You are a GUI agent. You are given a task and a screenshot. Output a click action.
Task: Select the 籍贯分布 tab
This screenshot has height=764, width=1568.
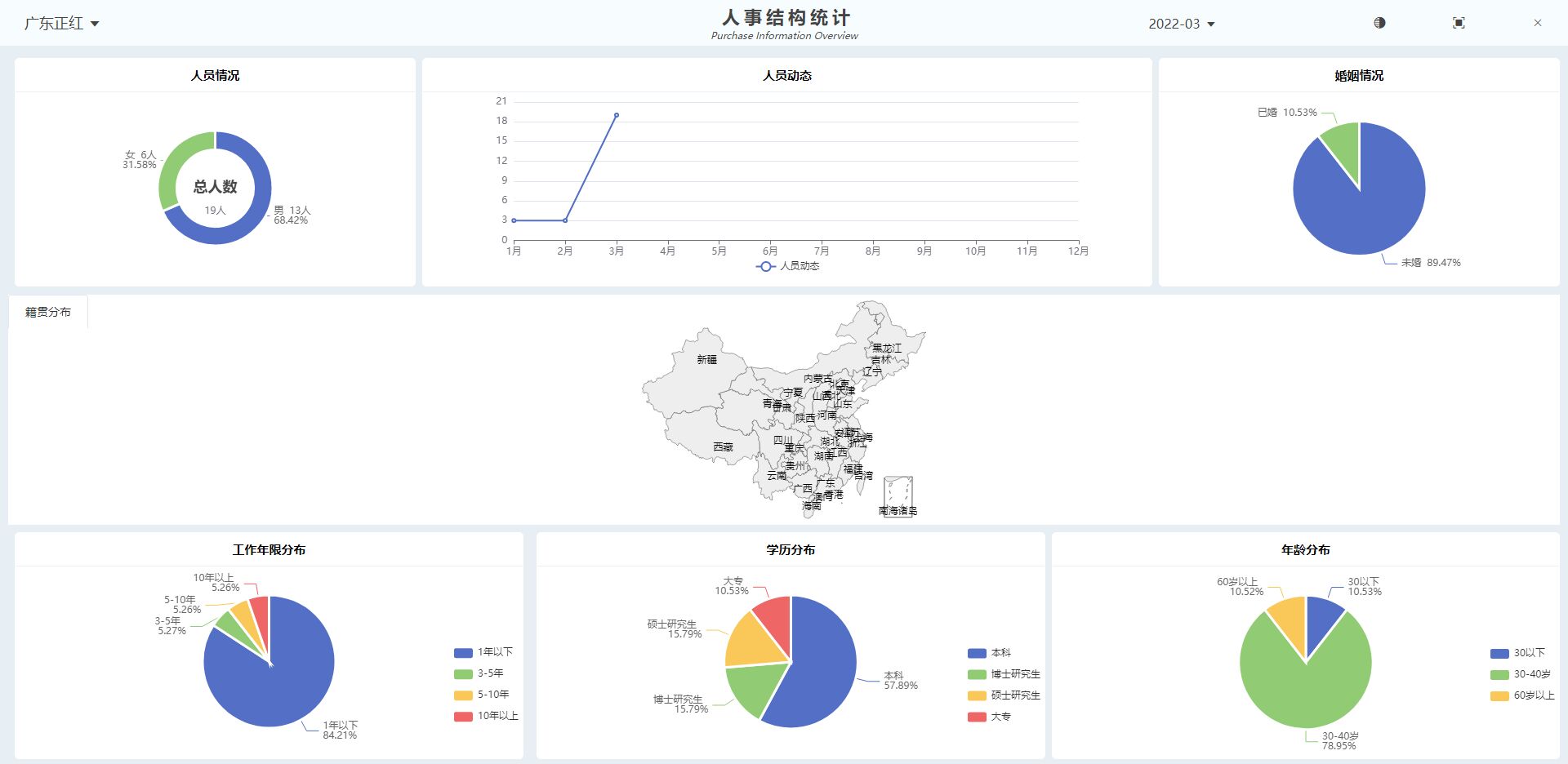click(x=48, y=312)
